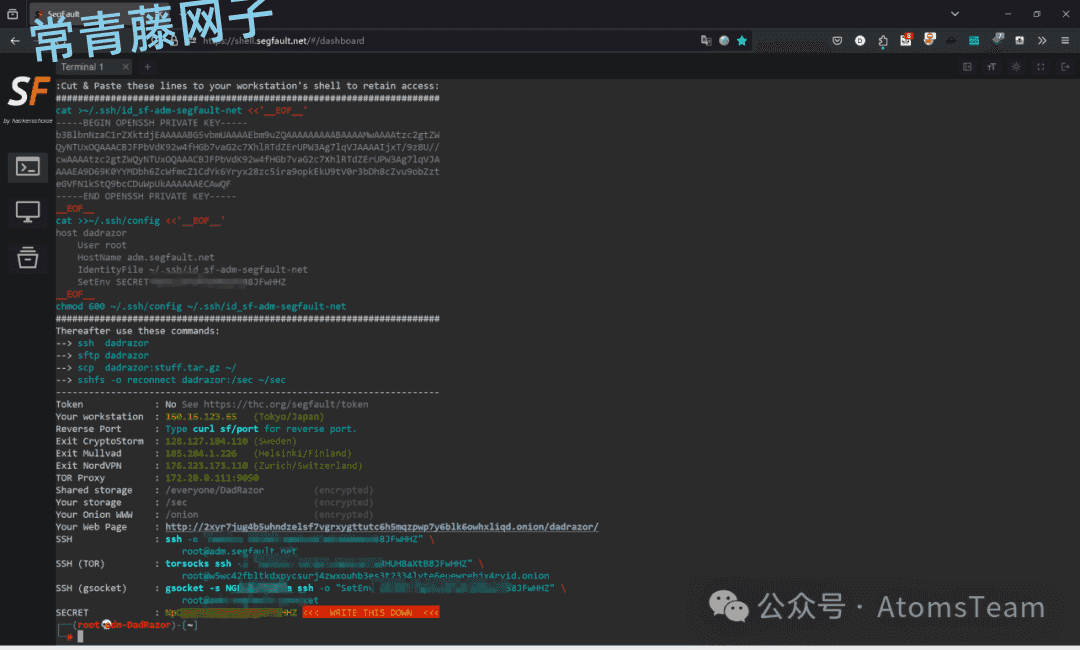1080x650 pixels.
Task: Add a new terminal tab
Action: click(147, 67)
